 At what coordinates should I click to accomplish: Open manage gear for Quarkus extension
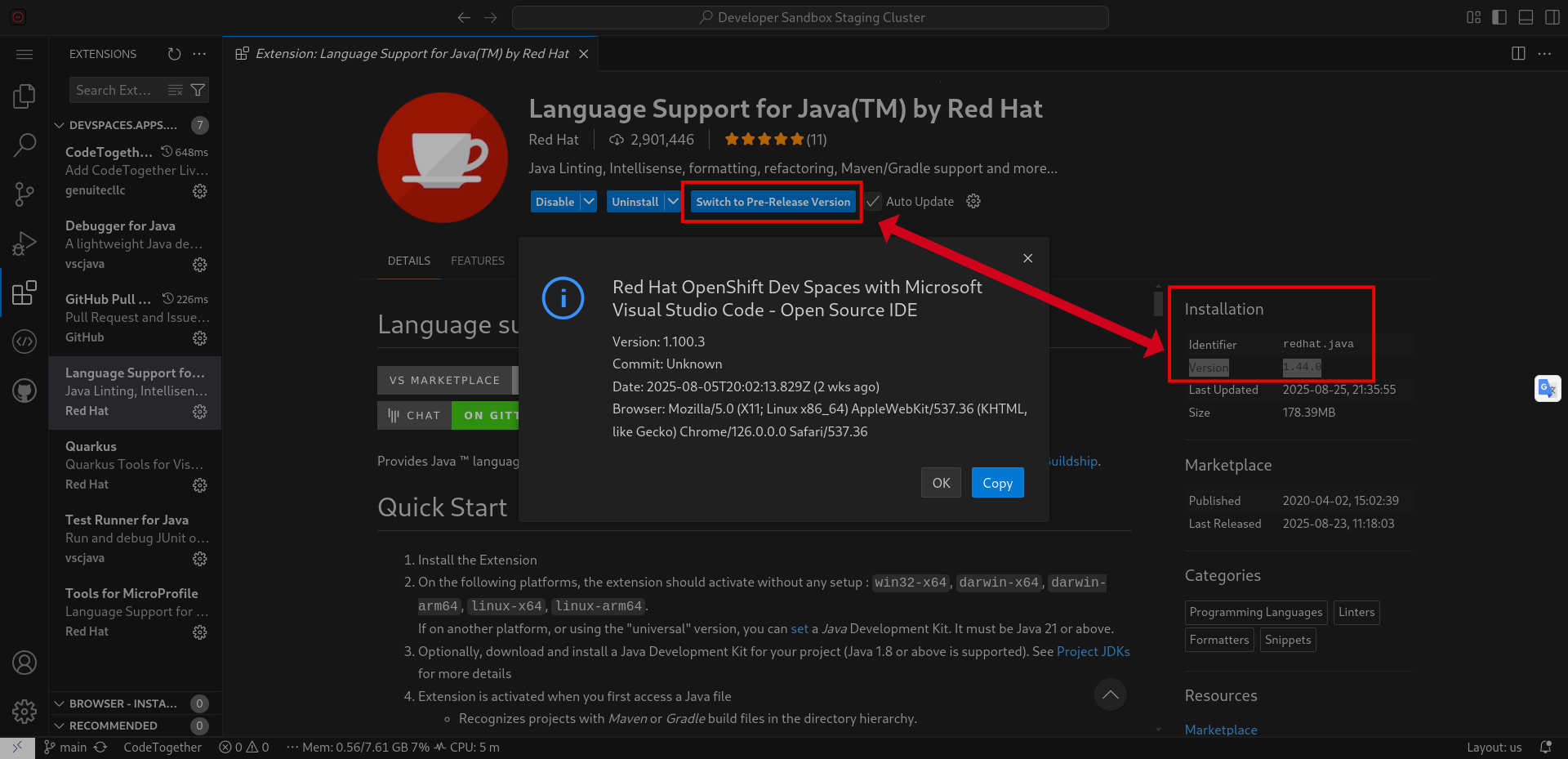click(200, 485)
